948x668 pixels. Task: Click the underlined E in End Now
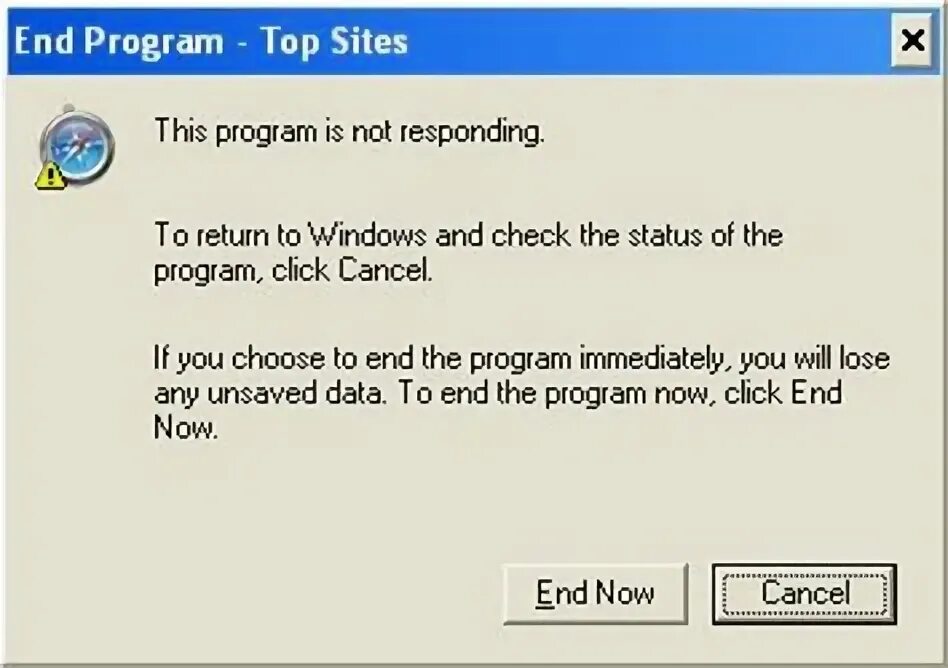545,593
